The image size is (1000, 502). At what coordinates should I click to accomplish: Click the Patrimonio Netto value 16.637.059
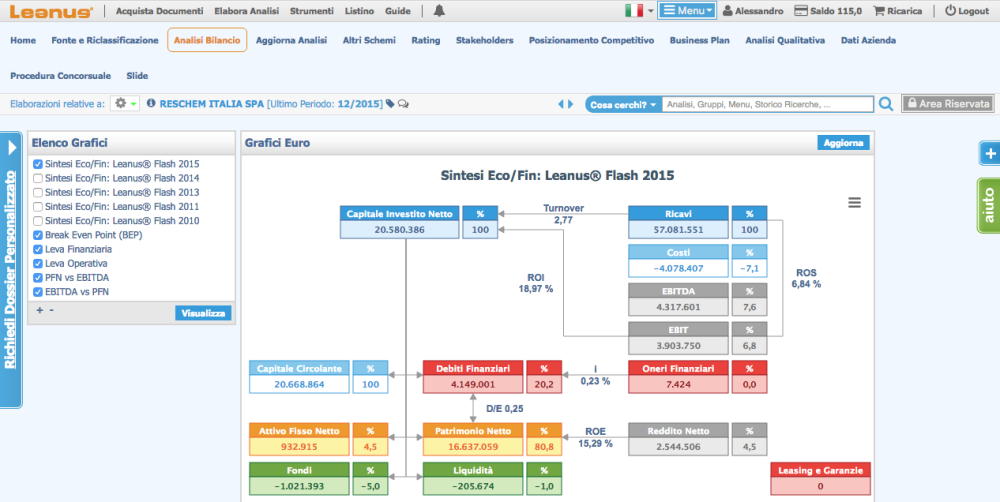[x=473, y=447]
